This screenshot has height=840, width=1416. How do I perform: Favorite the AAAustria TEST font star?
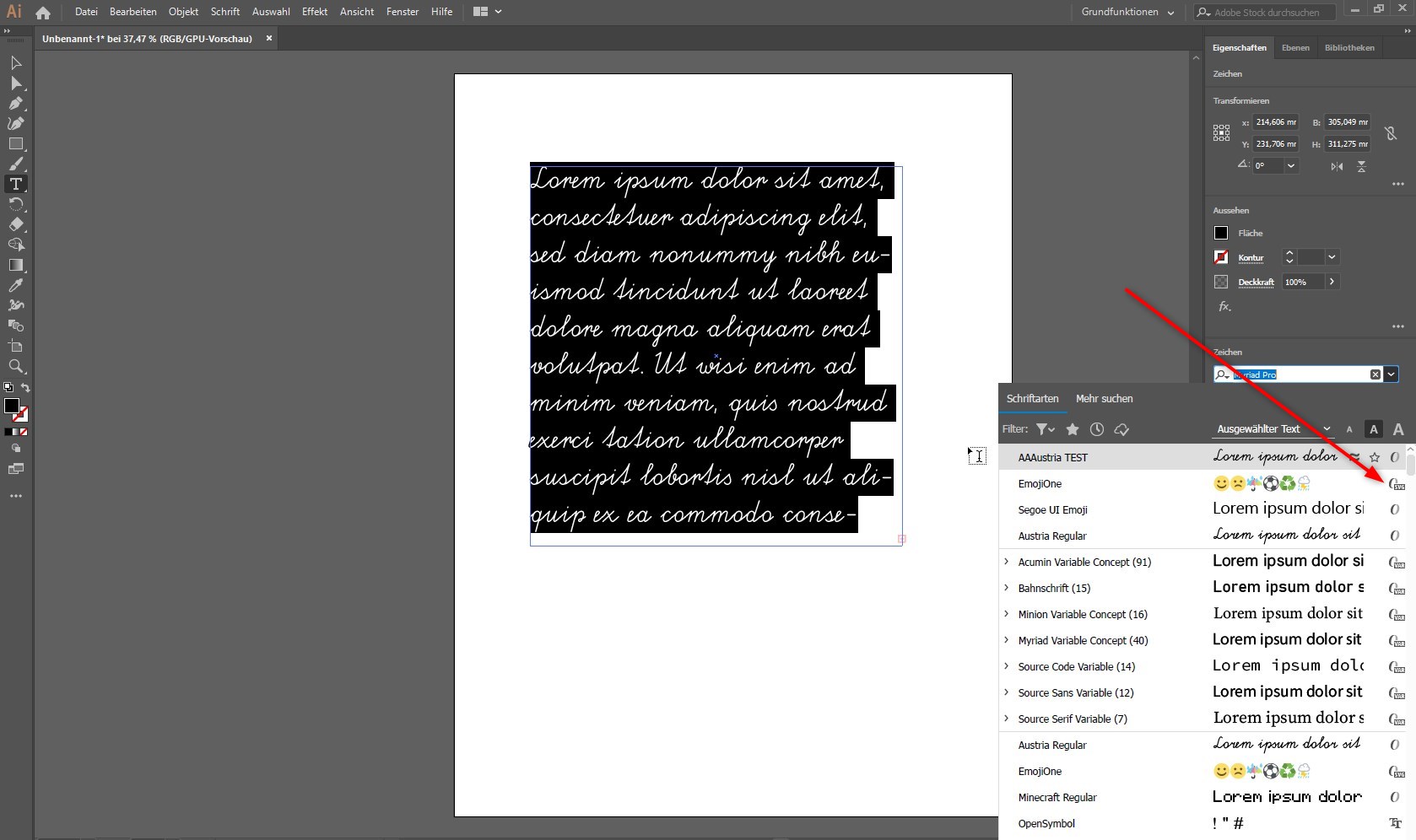pos(1375,457)
